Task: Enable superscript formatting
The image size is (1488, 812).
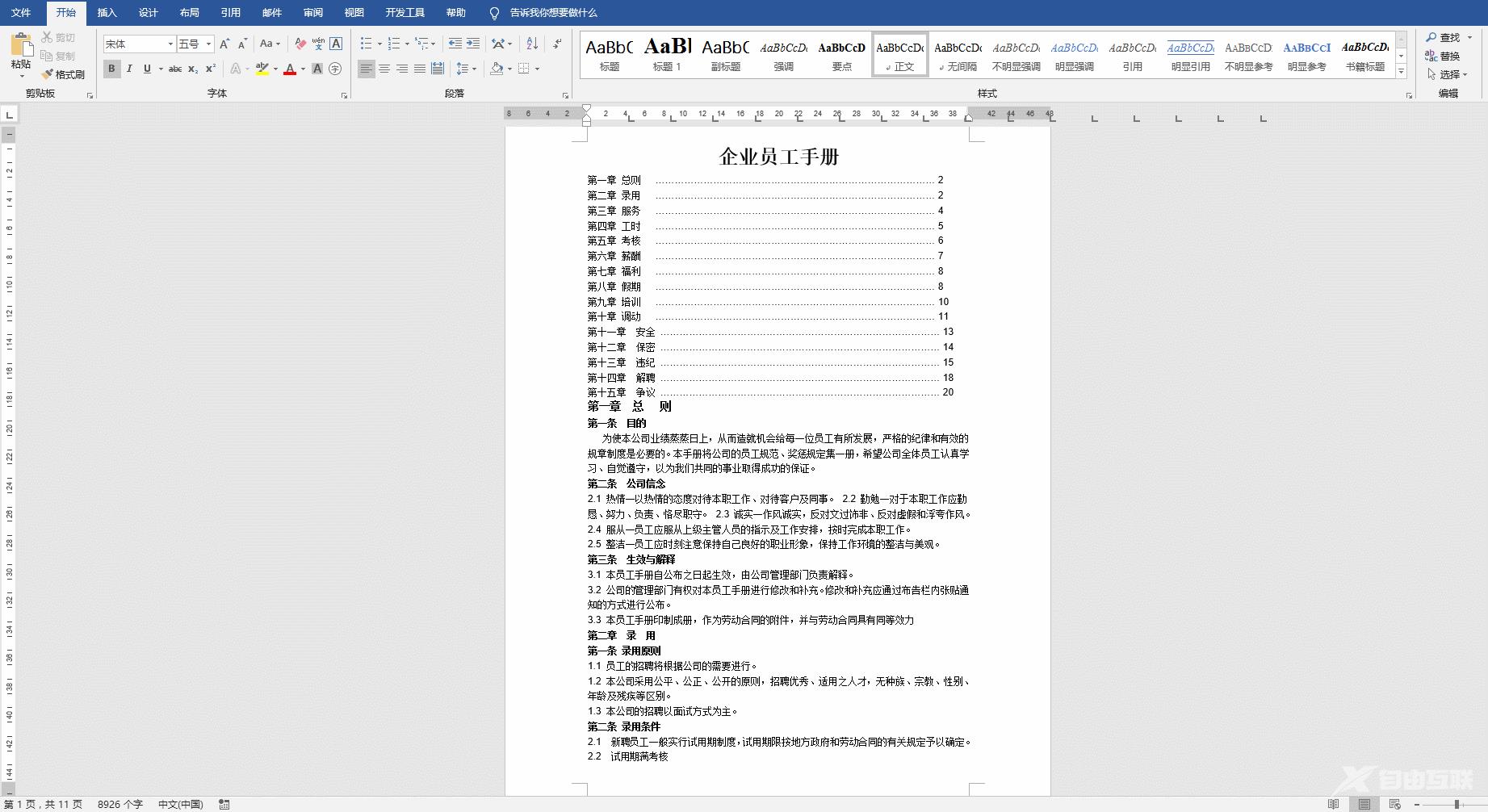Action: pos(211,69)
